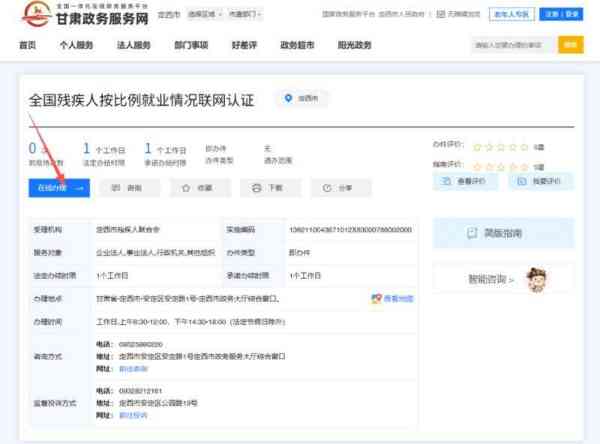Open the 简版指南 panel
This screenshot has height=444, width=600.
[x=503, y=233]
